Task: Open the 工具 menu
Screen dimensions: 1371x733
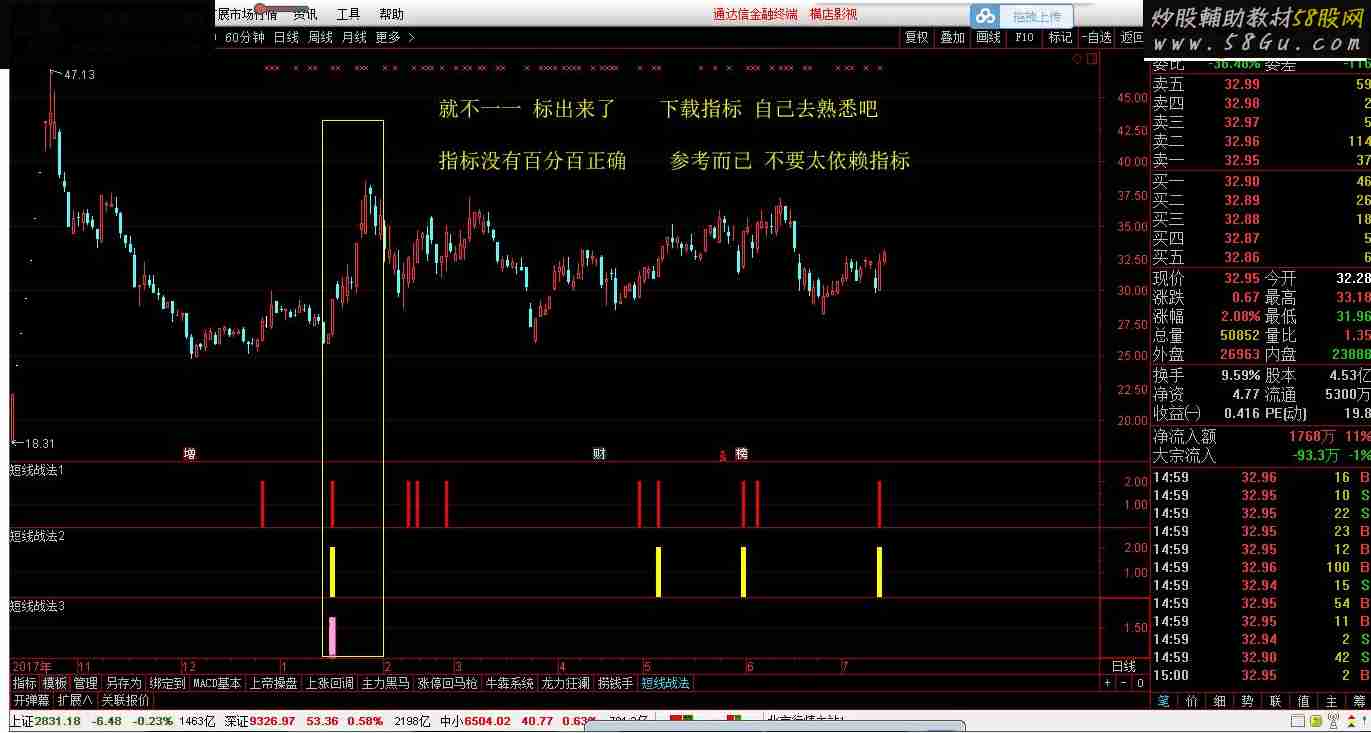Action: 348,14
